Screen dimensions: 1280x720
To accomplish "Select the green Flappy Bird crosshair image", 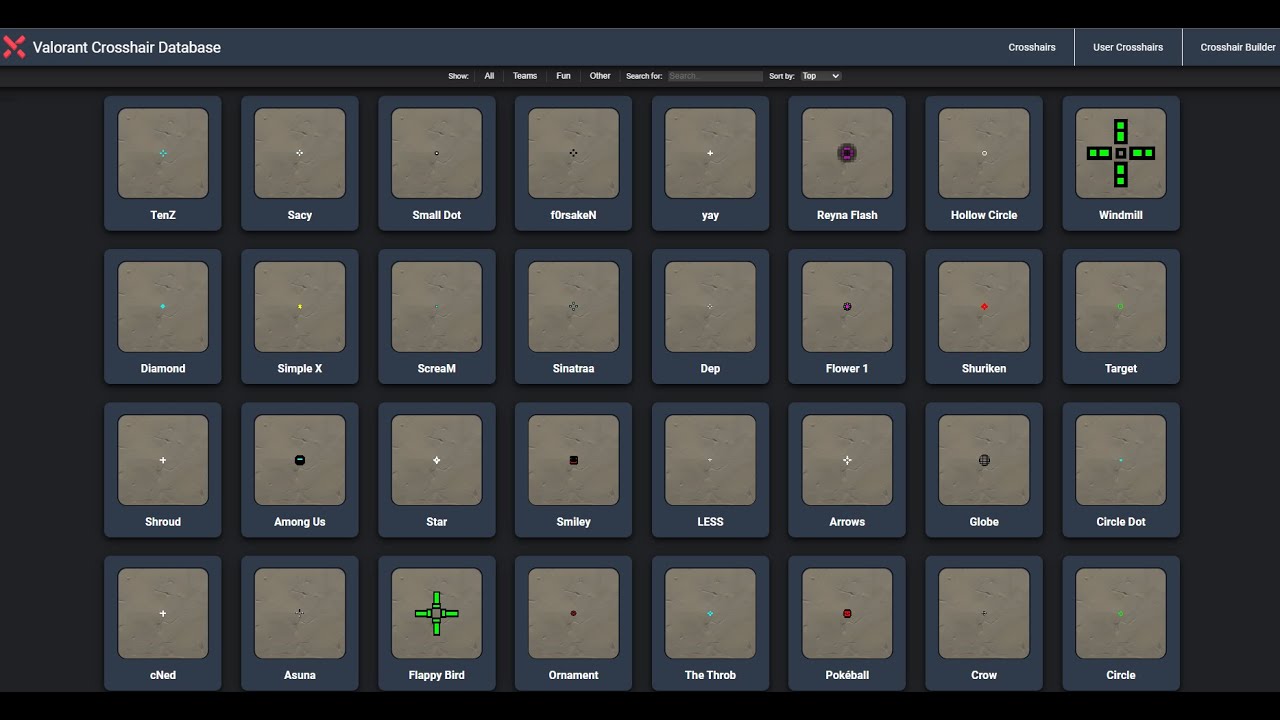I will tap(437, 613).
